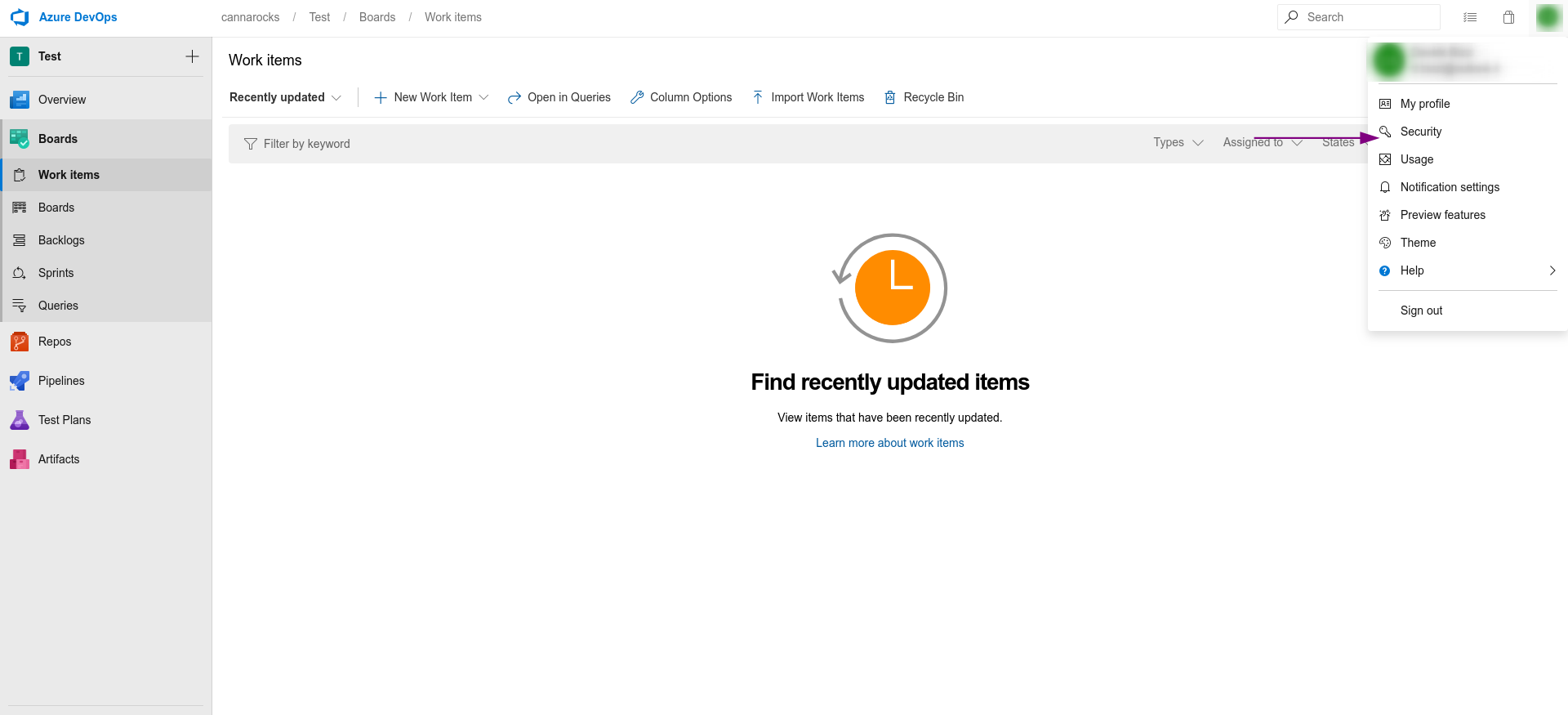
Task: Open the Test Plans flask icon
Action: [x=20, y=420]
